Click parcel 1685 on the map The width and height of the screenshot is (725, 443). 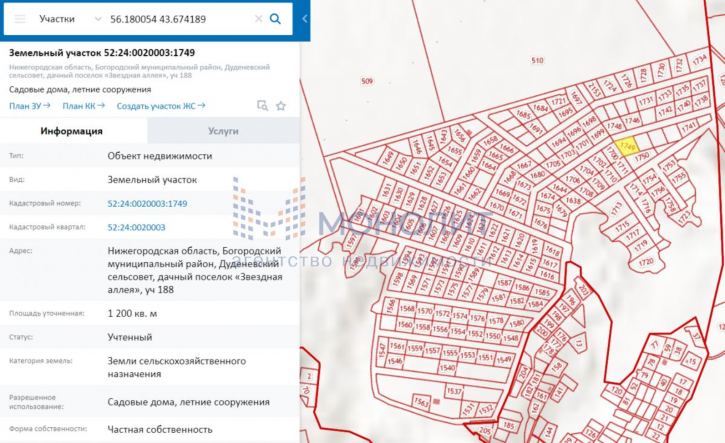tap(523, 114)
